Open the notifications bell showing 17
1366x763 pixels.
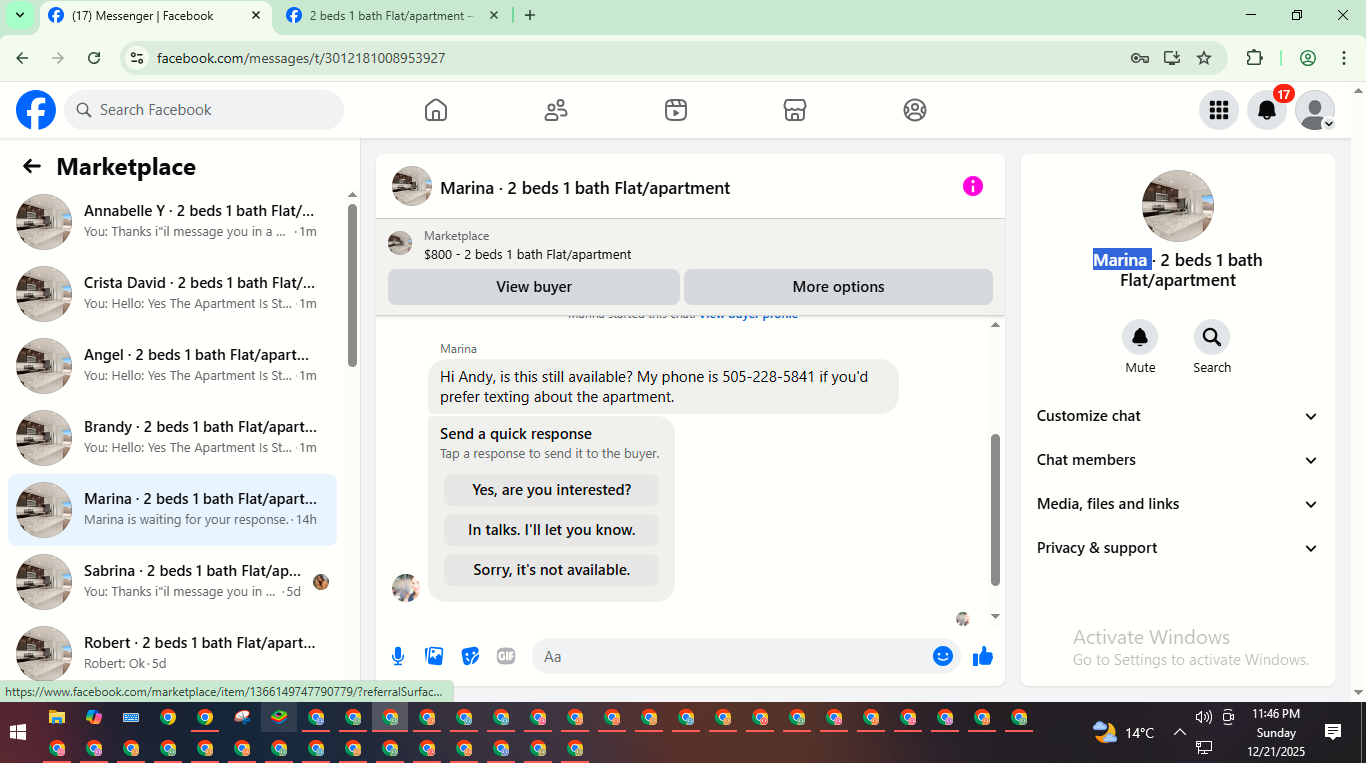[1267, 110]
